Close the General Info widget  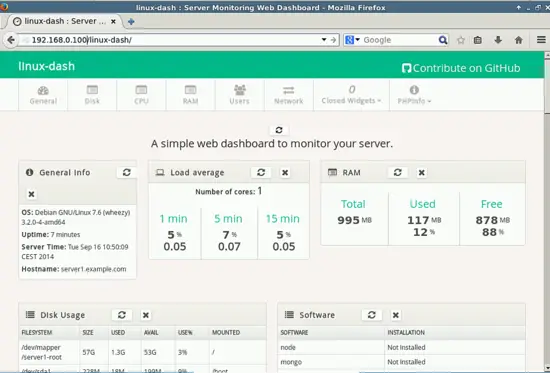31,194
